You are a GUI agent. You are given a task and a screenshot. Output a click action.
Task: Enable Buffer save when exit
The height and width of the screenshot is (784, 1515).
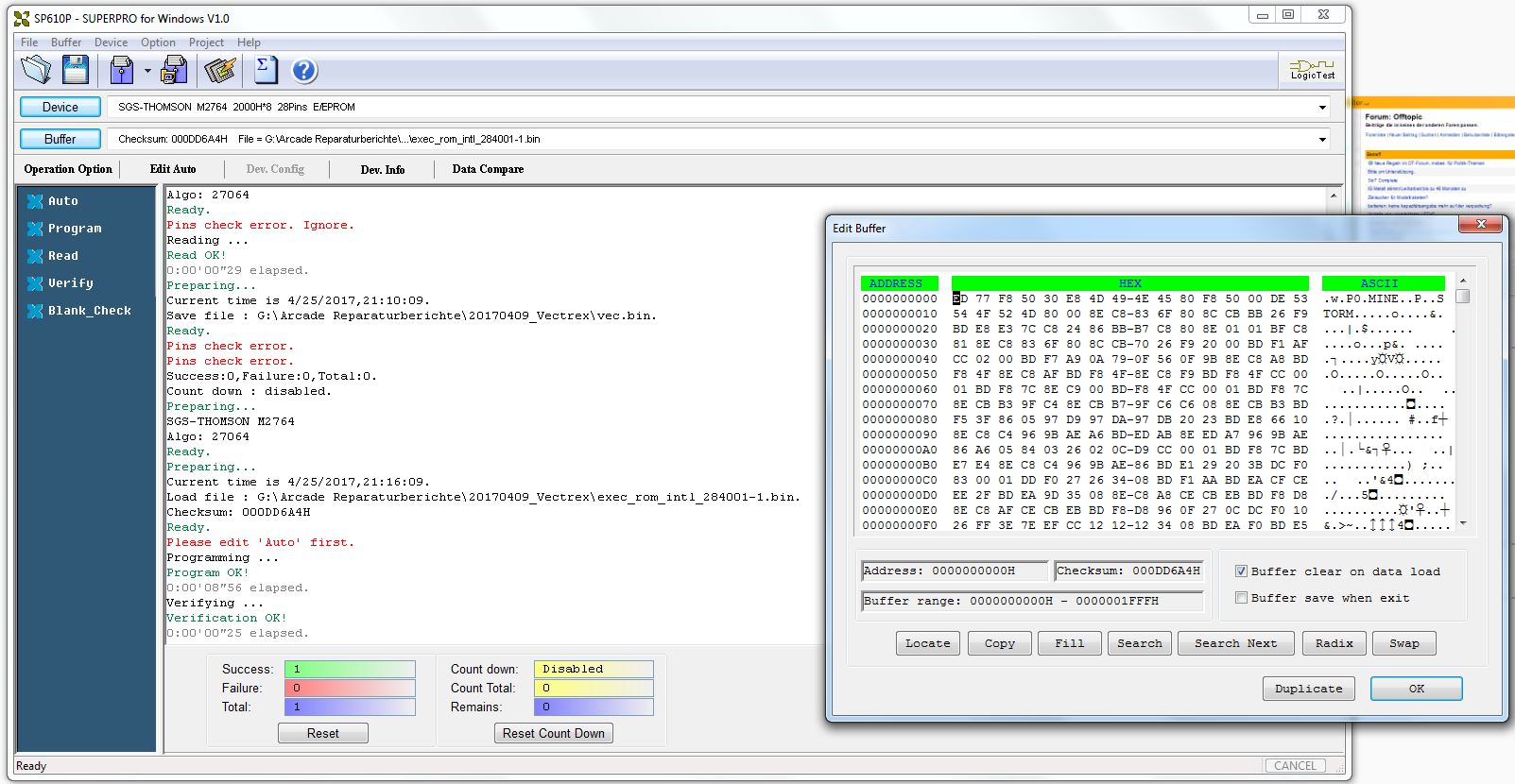(x=1241, y=598)
